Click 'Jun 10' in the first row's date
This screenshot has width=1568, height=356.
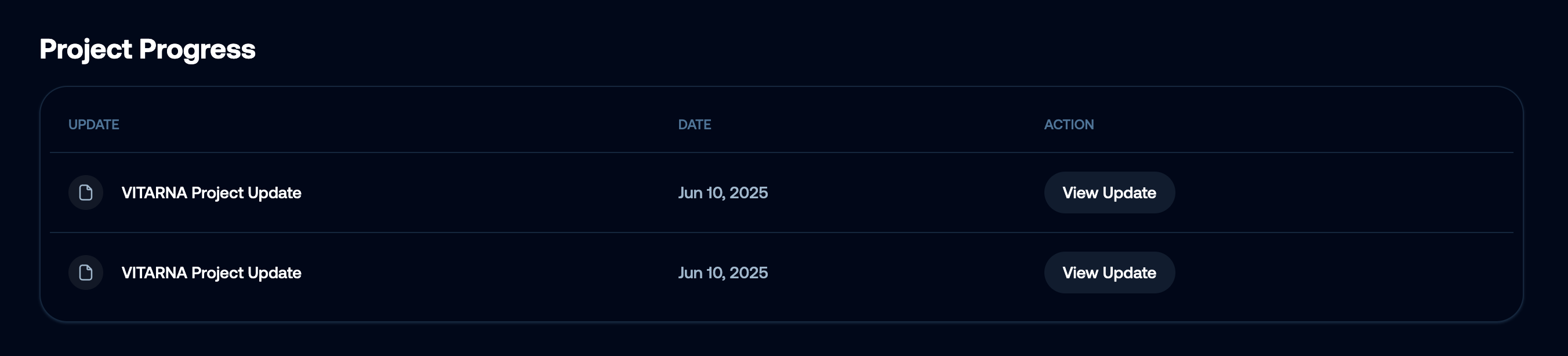click(x=700, y=193)
